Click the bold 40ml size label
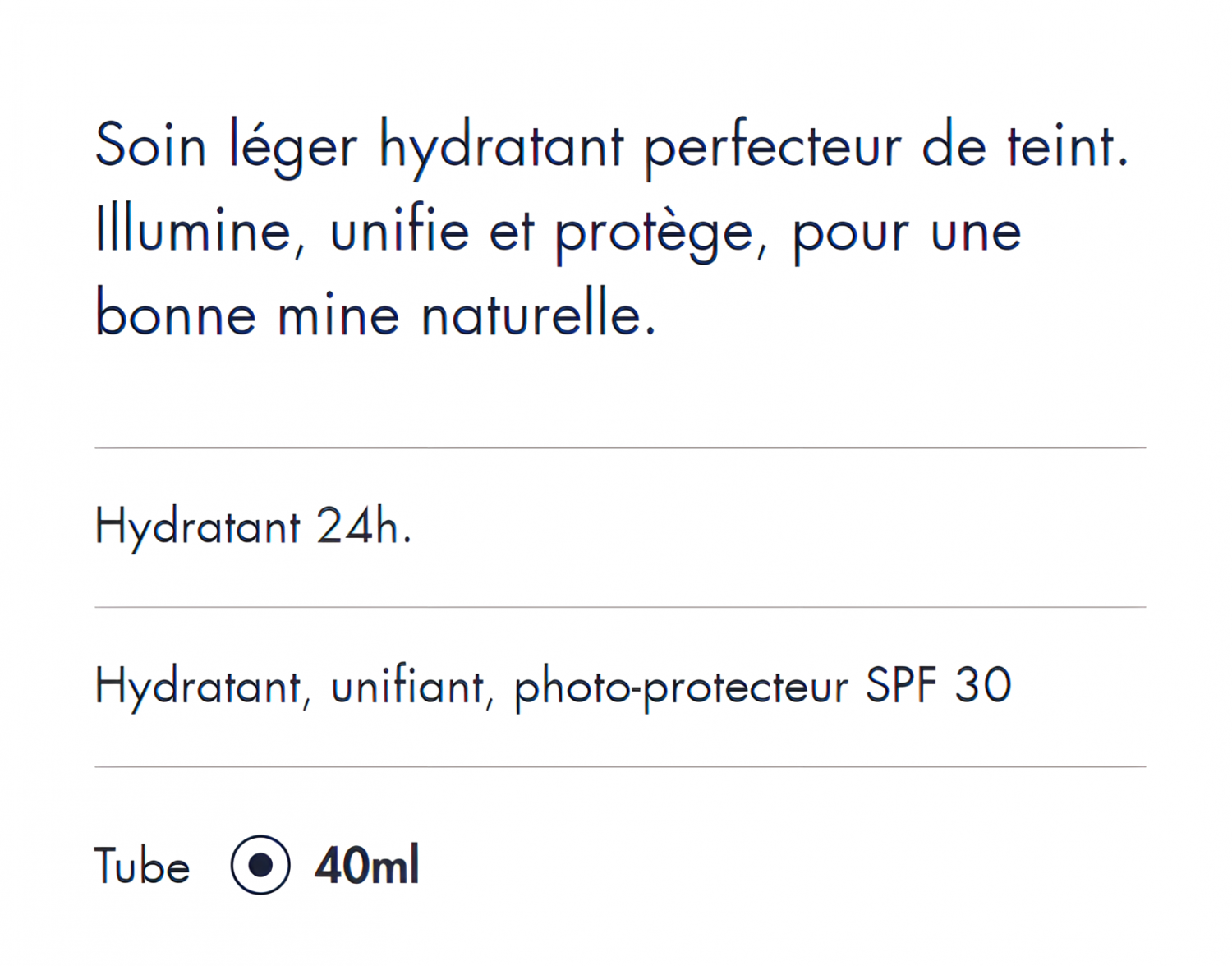Image resolution: width=1232 pixels, height=966 pixels. pos(366,865)
